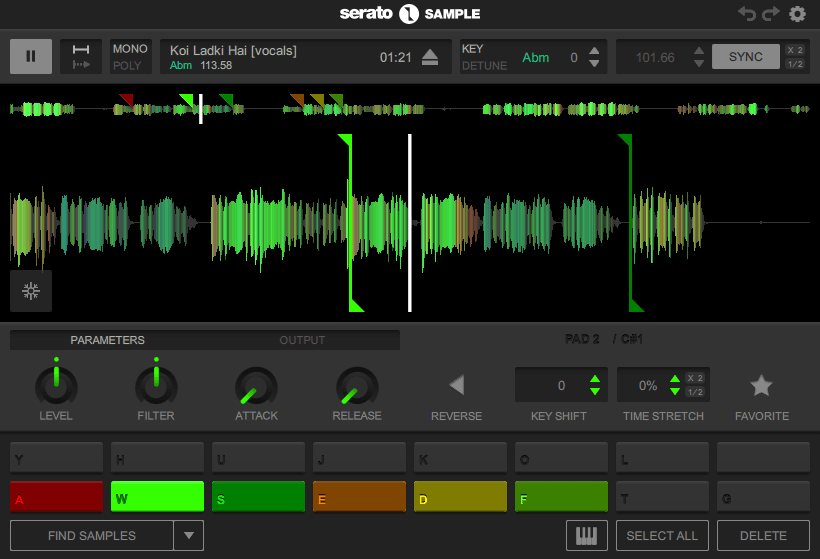Click the snowflake freeze icon
The height and width of the screenshot is (559, 820).
(x=31, y=291)
